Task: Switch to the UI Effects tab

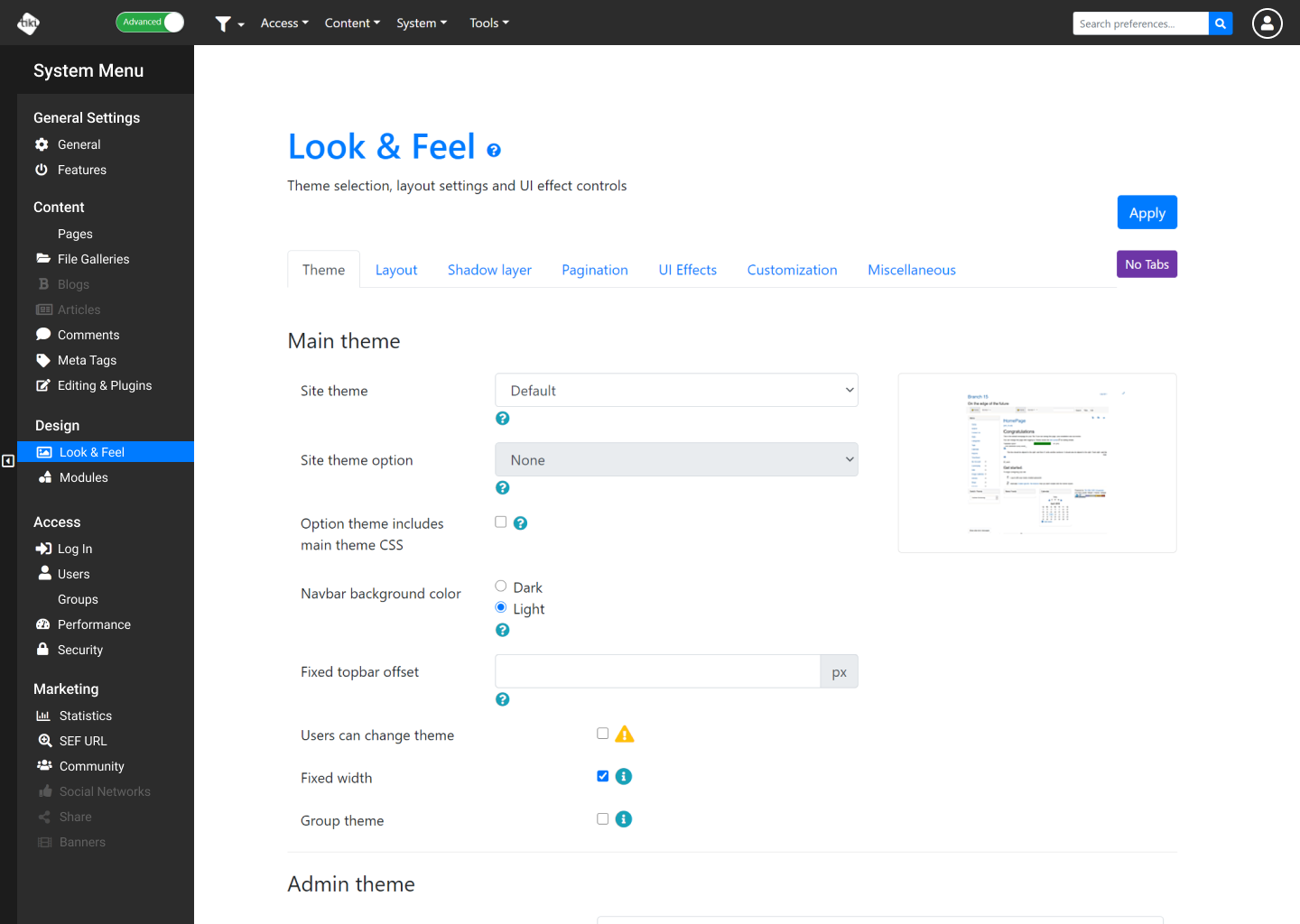Action: pyautogui.click(x=688, y=270)
